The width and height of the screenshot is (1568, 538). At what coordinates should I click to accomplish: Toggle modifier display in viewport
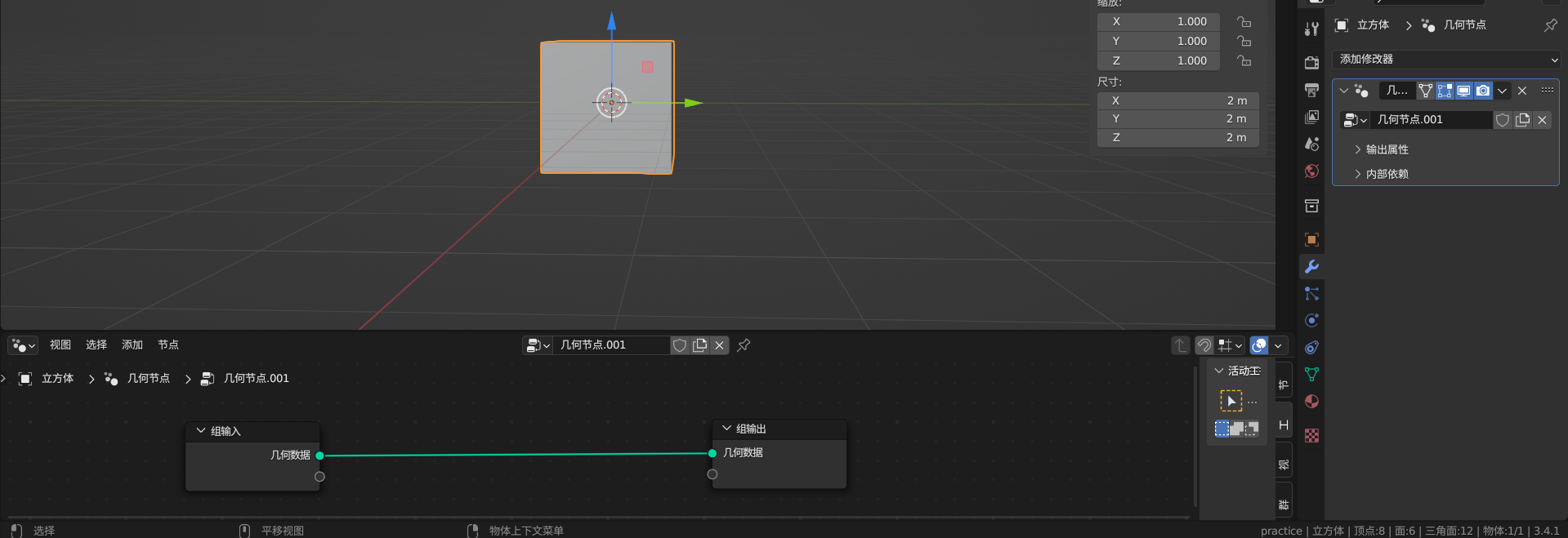tap(1463, 91)
